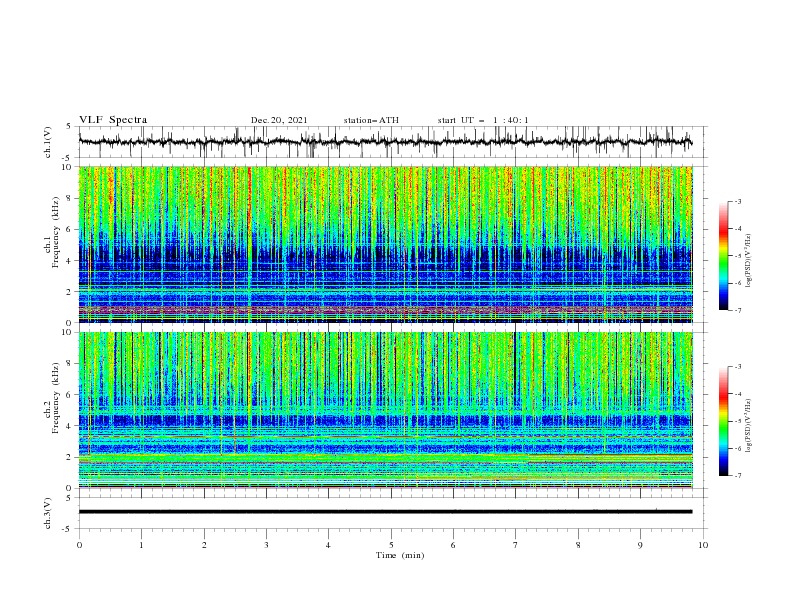The height and width of the screenshot is (612, 792).
Task: Click the 'ch.3(V)' axis label
Action: pyautogui.click(x=48, y=513)
